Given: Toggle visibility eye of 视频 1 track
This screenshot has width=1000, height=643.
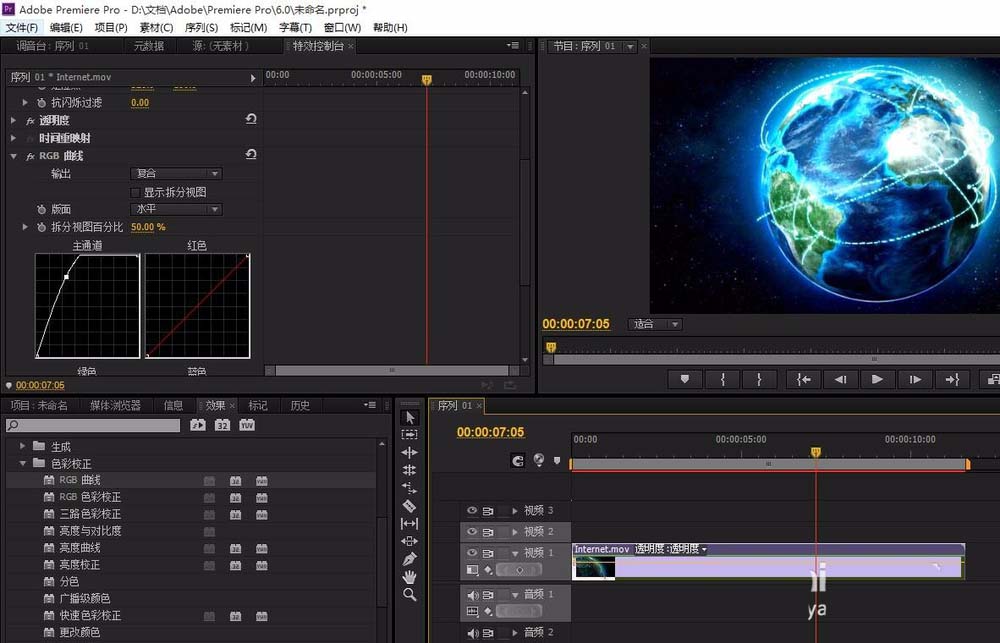Looking at the screenshot, I should click(472, 552).
